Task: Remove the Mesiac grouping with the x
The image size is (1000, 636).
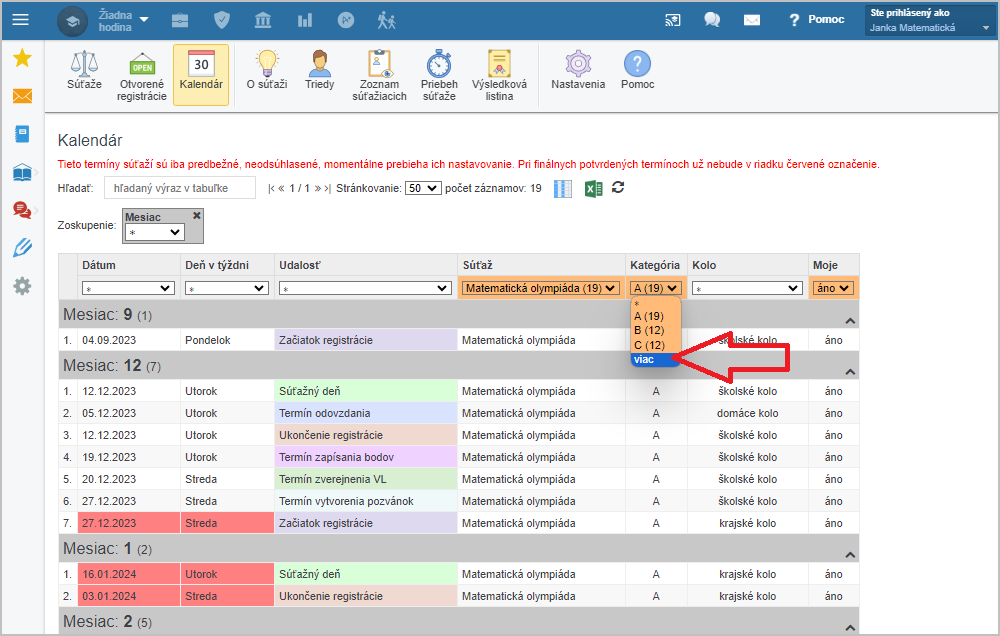Action: tap(197, 216)
